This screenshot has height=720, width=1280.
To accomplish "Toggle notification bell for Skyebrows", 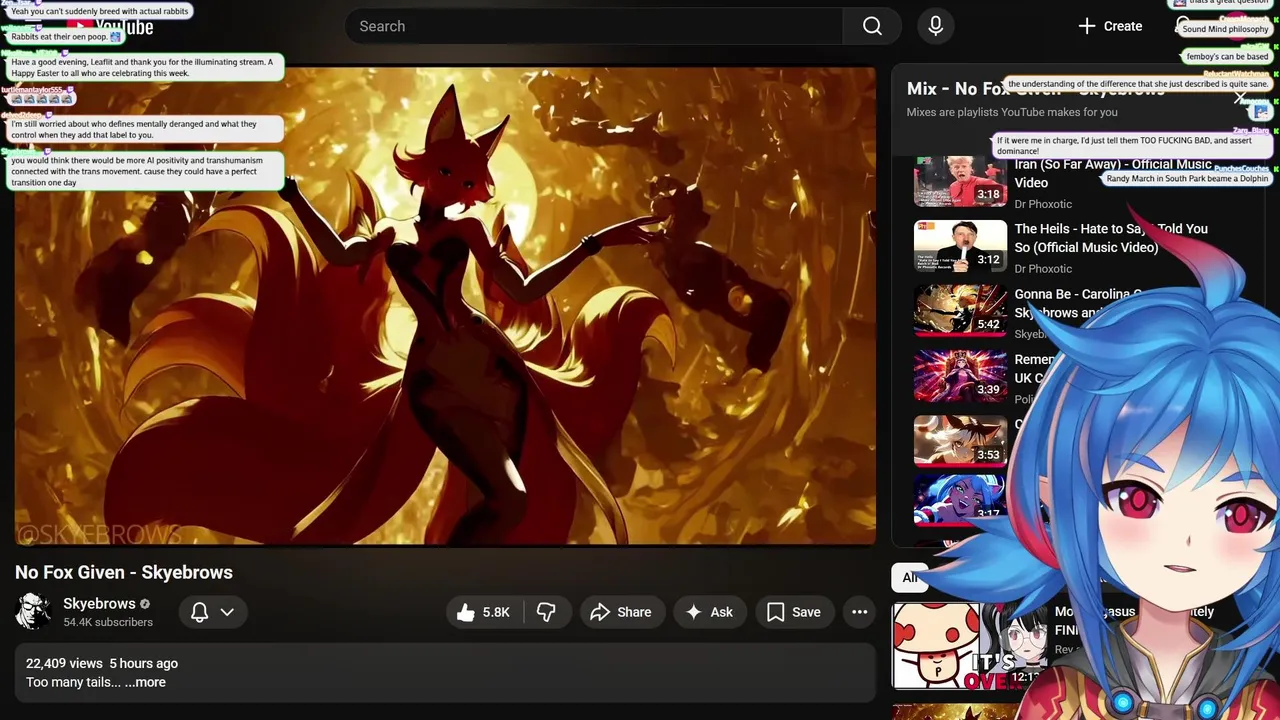I will 199,612.
